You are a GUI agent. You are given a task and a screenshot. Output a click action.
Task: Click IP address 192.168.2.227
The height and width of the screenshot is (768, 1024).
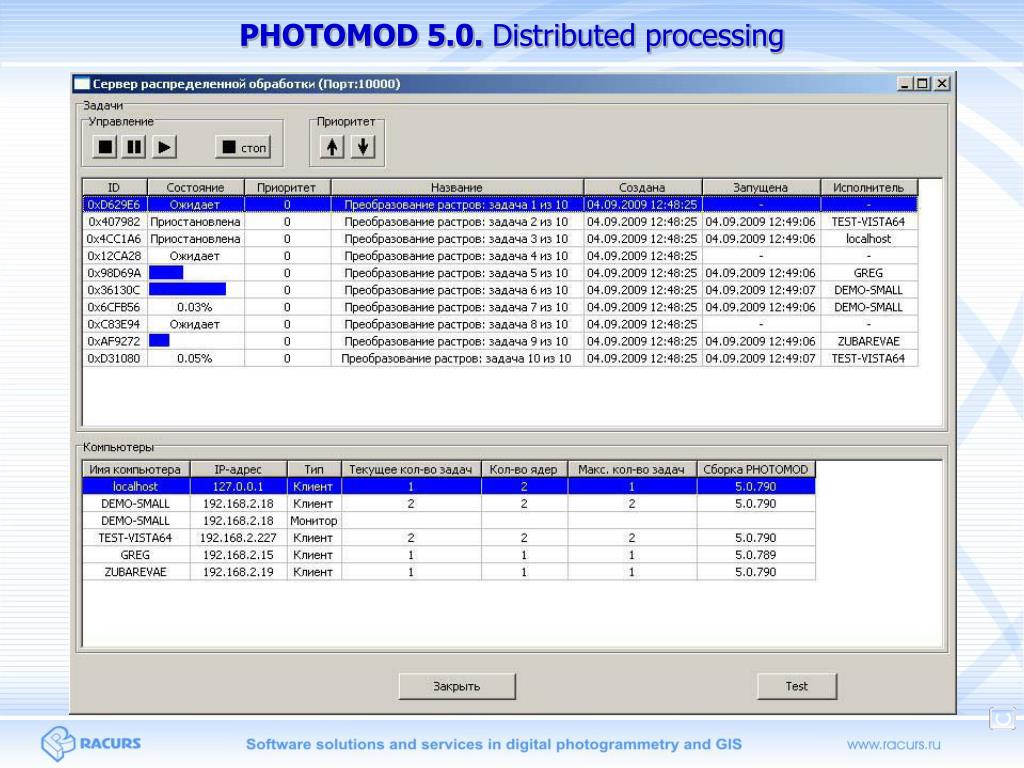(x=238, y=537)
